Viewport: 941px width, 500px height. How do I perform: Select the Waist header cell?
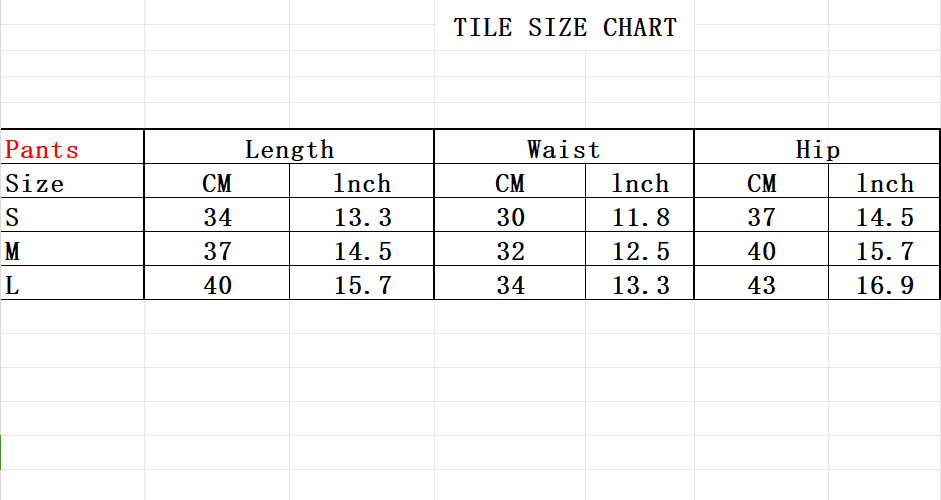pos(564,146)
